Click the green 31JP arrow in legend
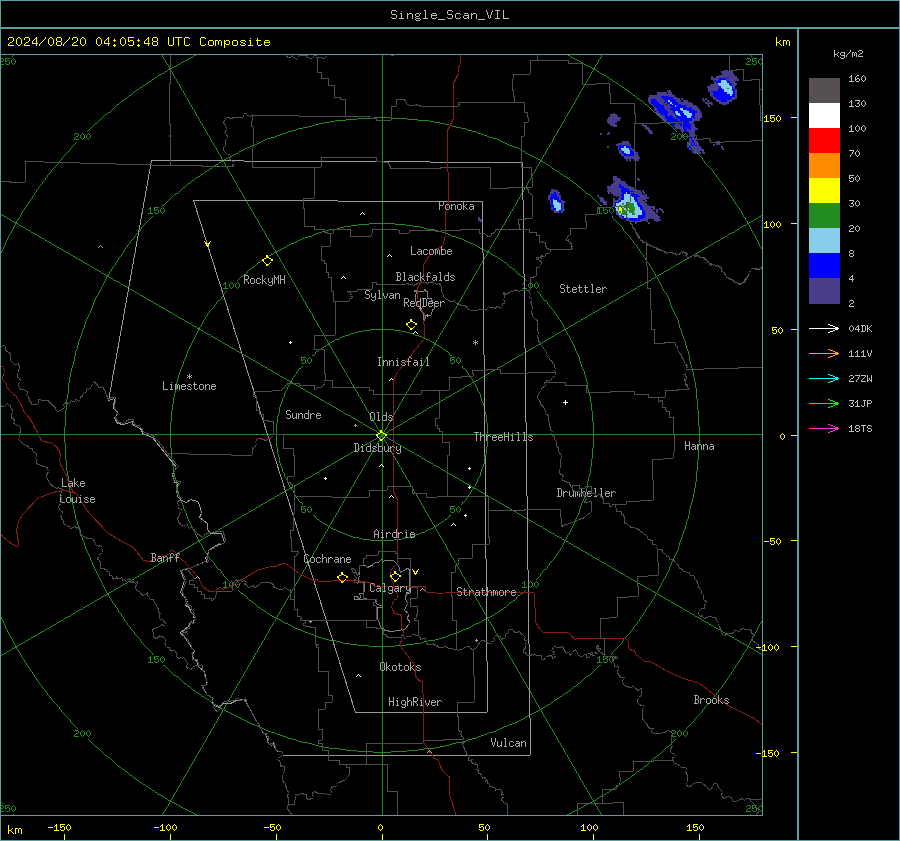 click(x=824, y=404)
